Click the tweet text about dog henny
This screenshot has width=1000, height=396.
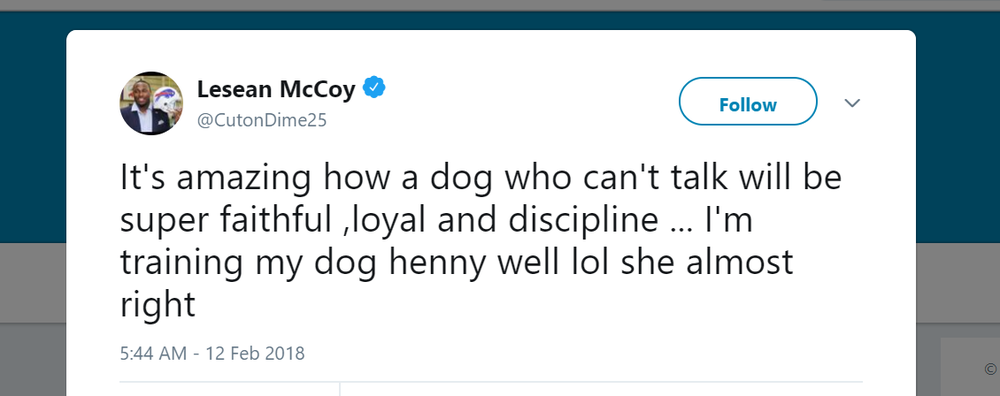482,242
